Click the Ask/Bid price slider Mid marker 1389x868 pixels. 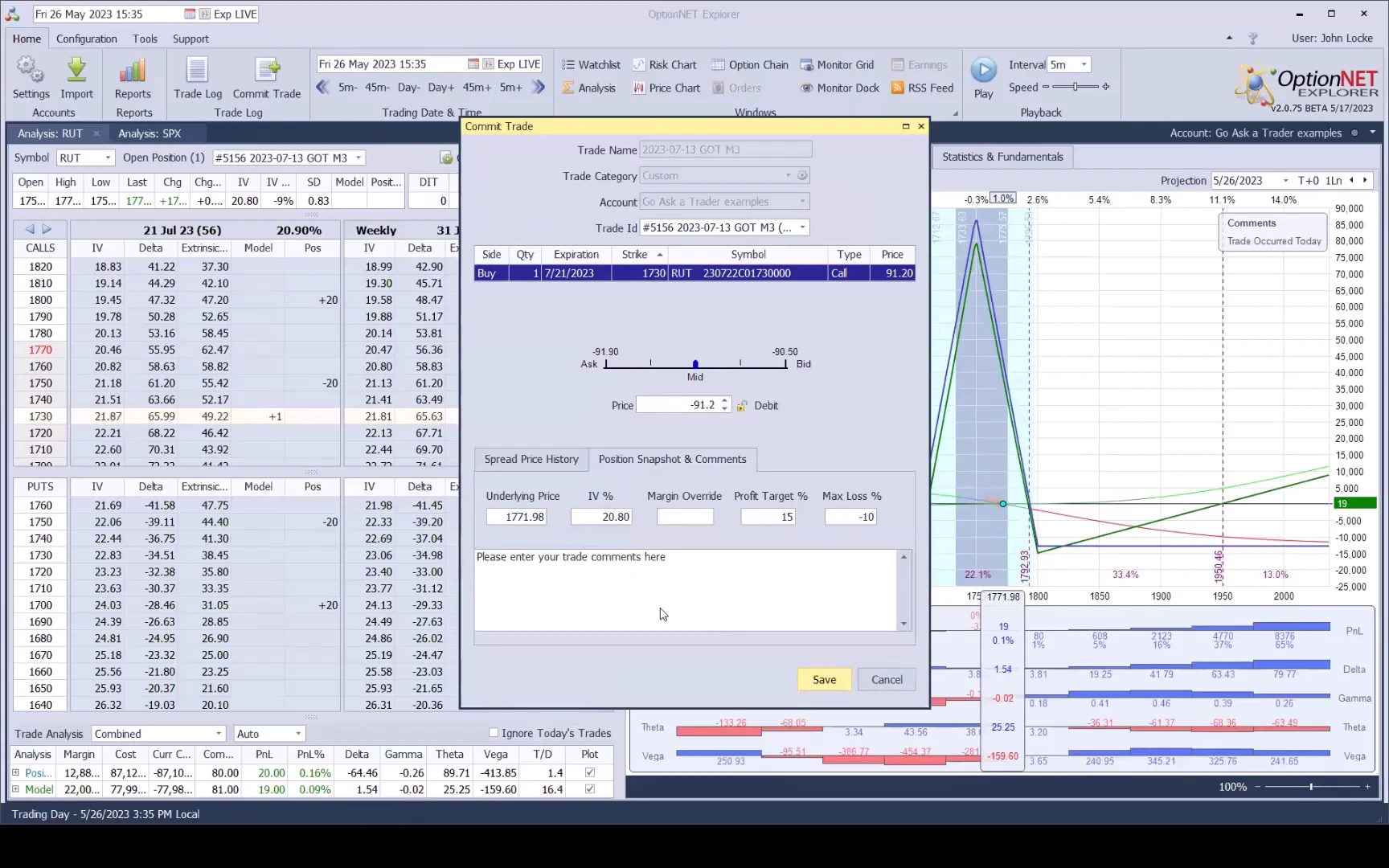click(x=695, y=365)
